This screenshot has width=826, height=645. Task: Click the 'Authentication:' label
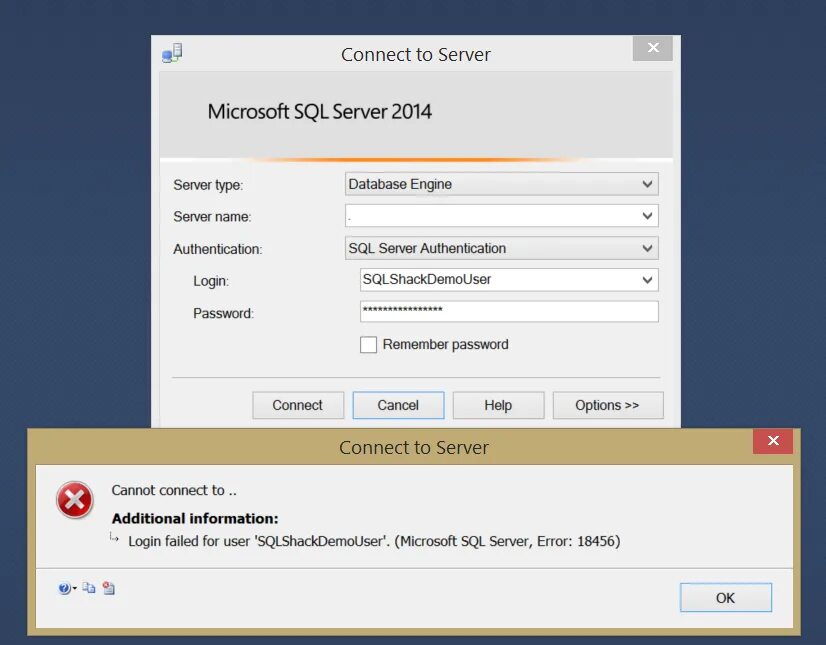[x=218, y=249]
